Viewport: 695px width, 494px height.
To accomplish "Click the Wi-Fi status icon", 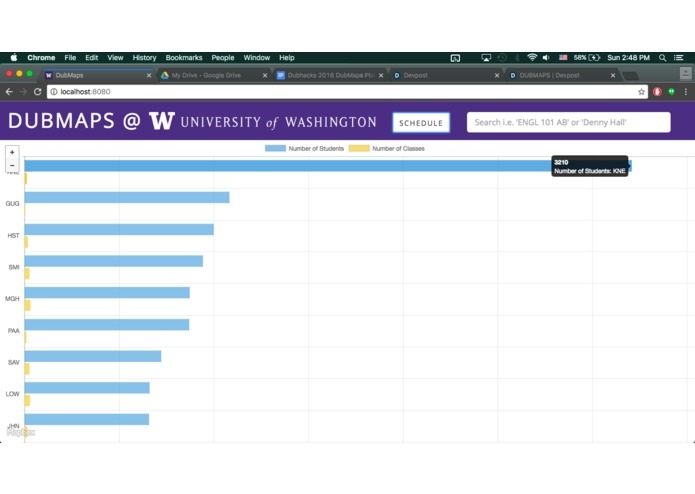I will click(x=532, y=58).
